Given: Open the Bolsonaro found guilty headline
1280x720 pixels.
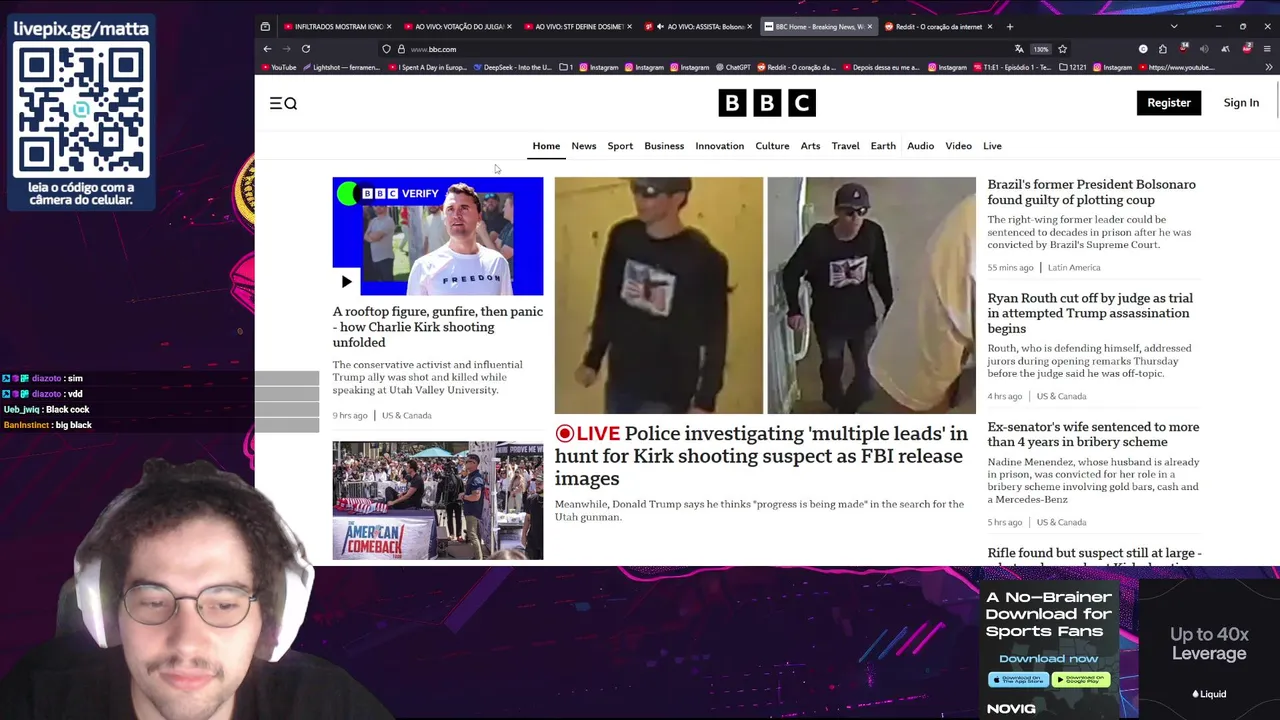Looking at the screenshot, I should (x=1091, y=192).
